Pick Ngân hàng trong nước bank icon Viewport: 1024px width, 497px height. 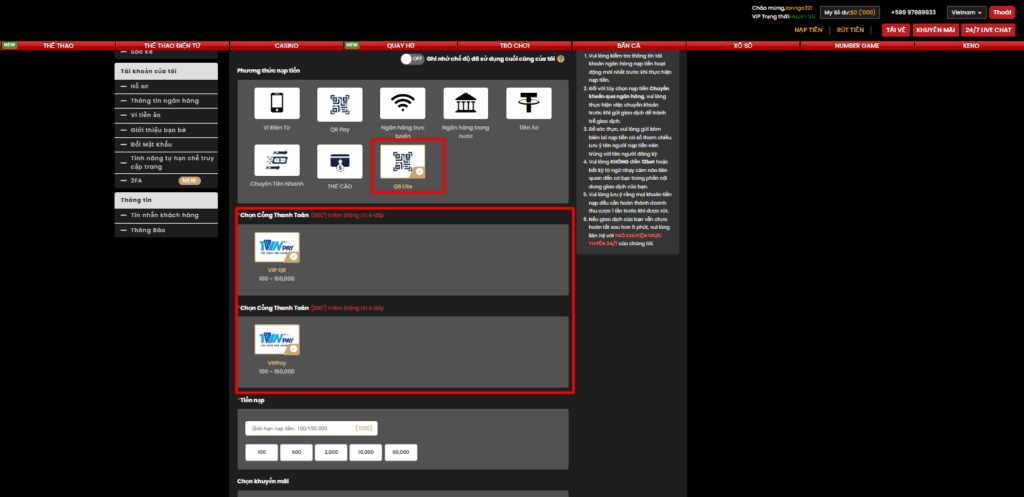[466, 103]
